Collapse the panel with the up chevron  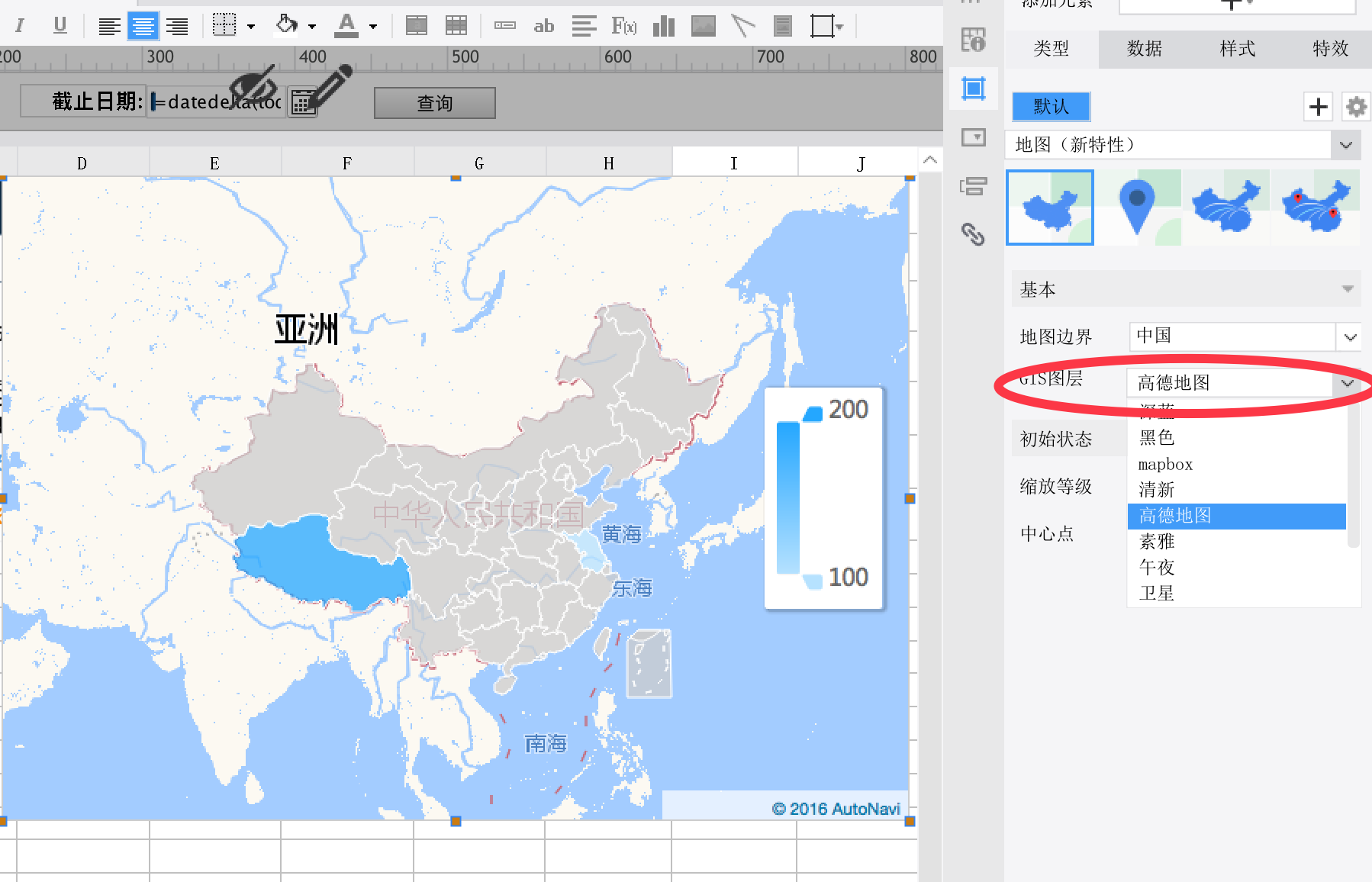click(930, 160)
